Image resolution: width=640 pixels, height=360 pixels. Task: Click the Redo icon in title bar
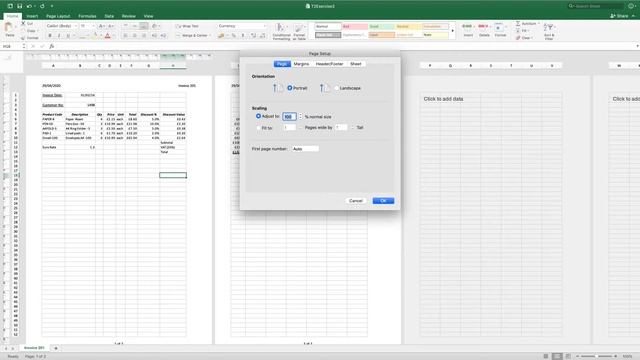click(x=42, y=6)
